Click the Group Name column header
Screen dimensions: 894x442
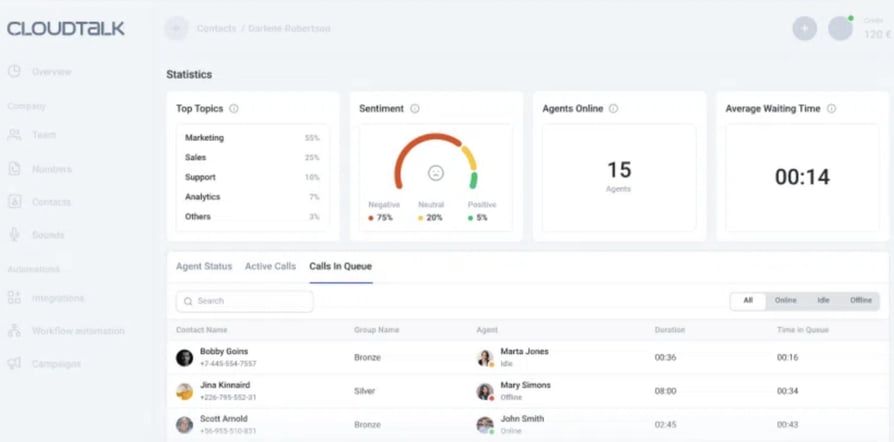376,330
